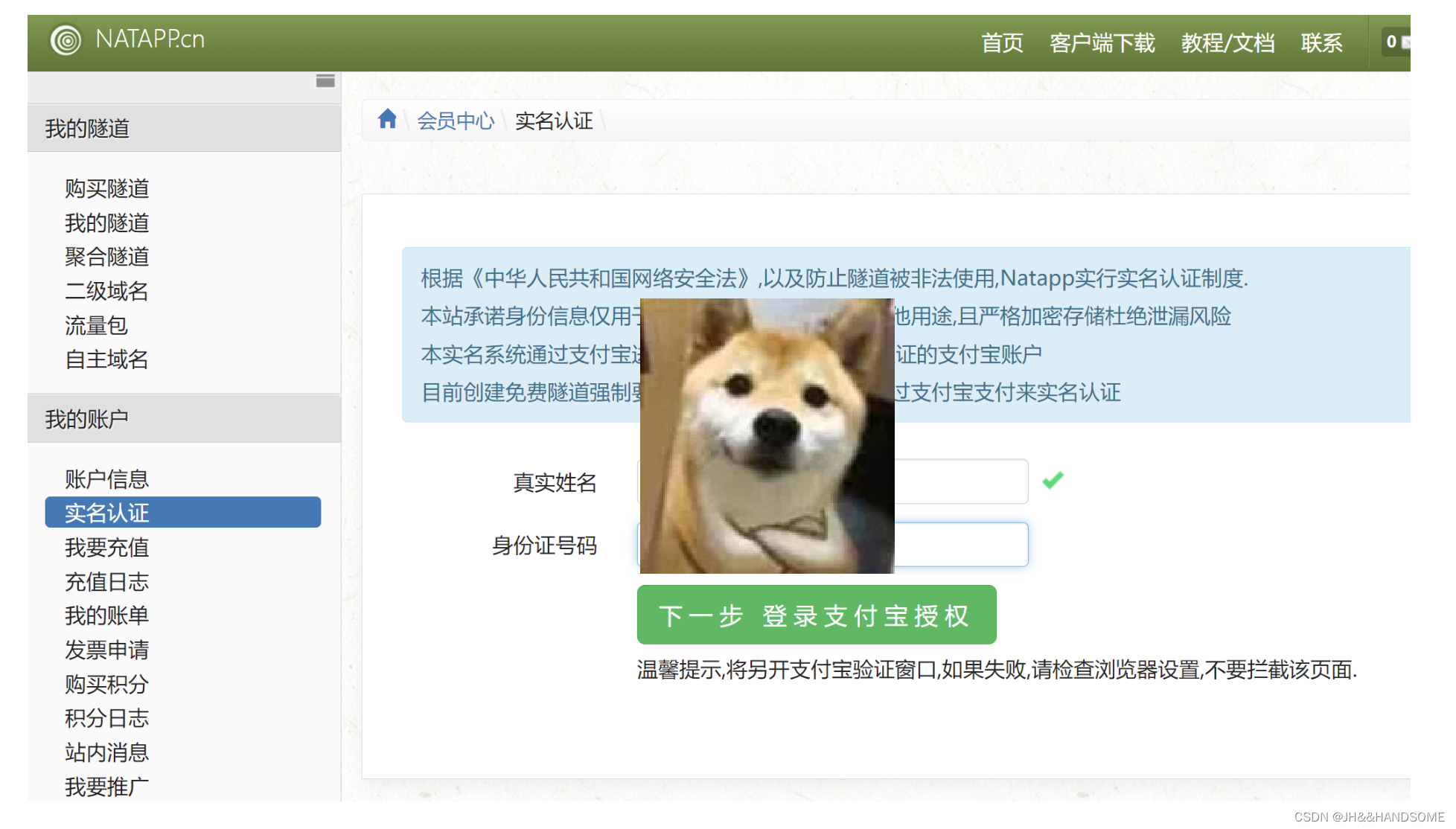Viewport: 1456px width, 829px height.
Task: Go to 购买隧道 in sidebar
Action: [x=107, y=188]
